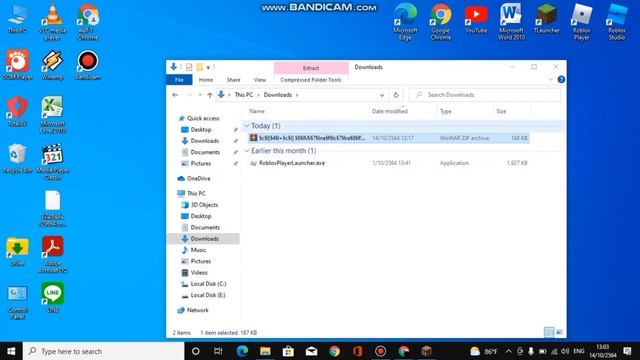Show hidden system tray icons
The height and width of the screenshot is (360, 640).
point(509,351)
